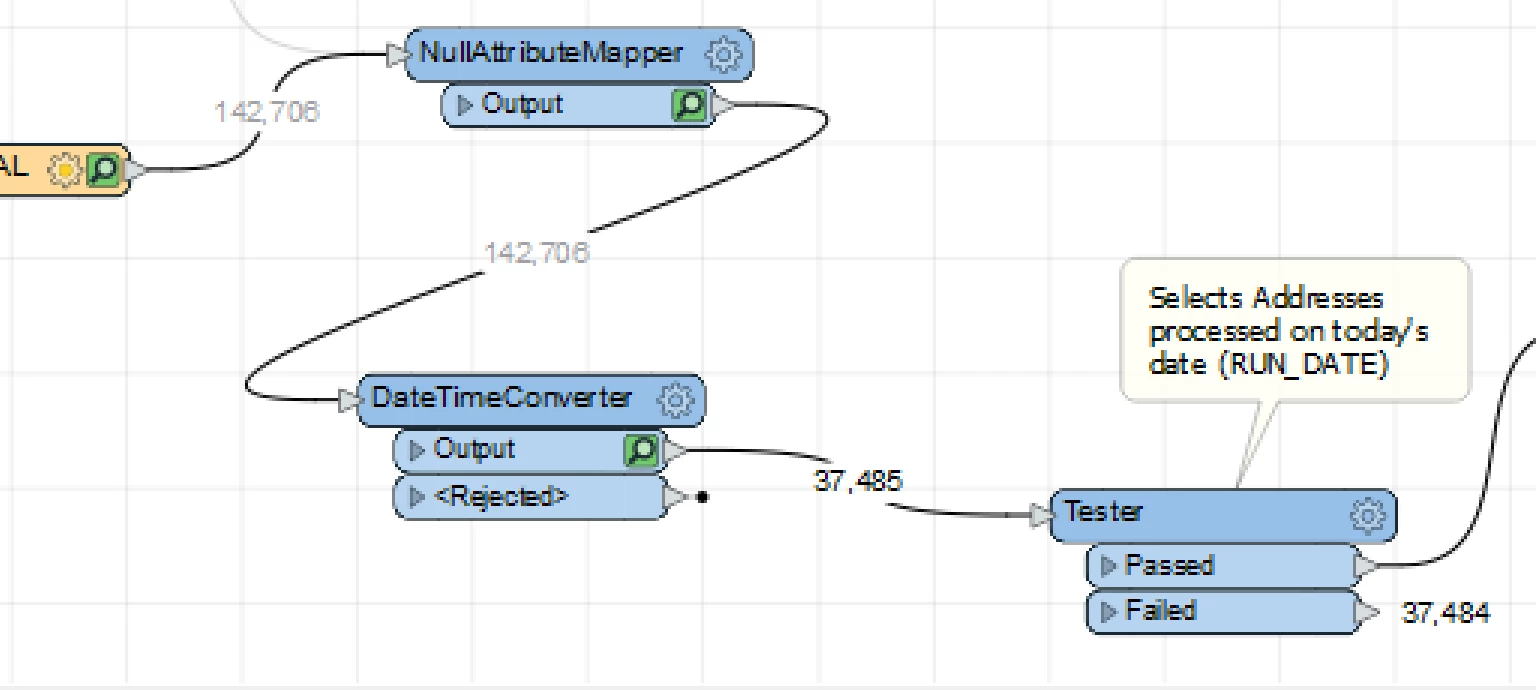Inspect cached features on DateTimeConverter Output

(642, 451)
